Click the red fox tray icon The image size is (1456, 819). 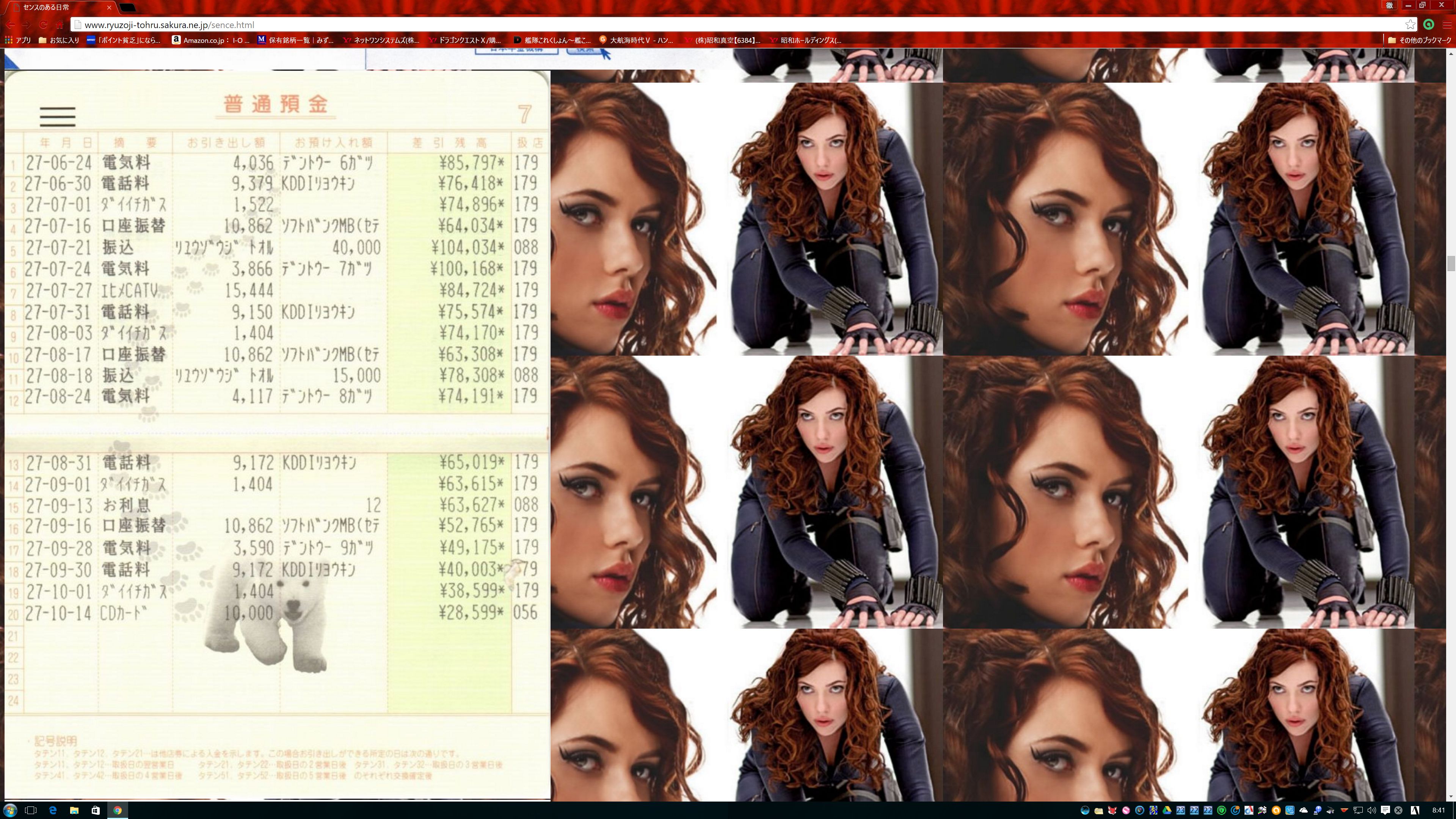coord(1112,811)
